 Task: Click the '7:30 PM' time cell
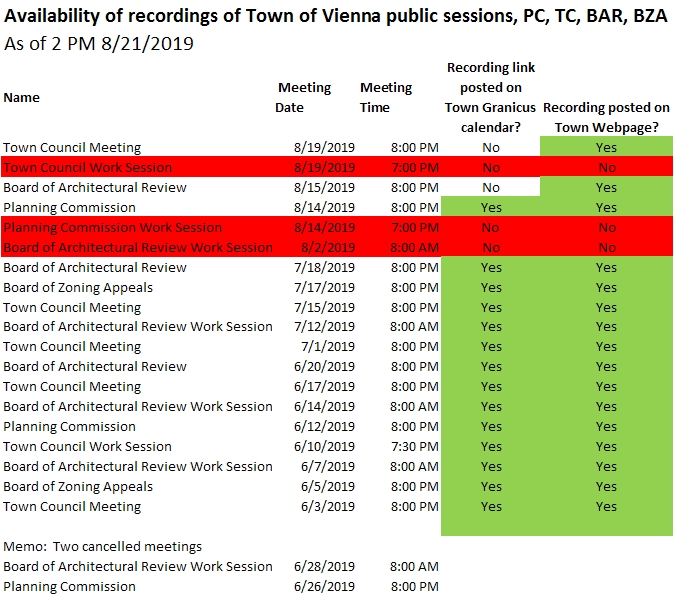415,447
